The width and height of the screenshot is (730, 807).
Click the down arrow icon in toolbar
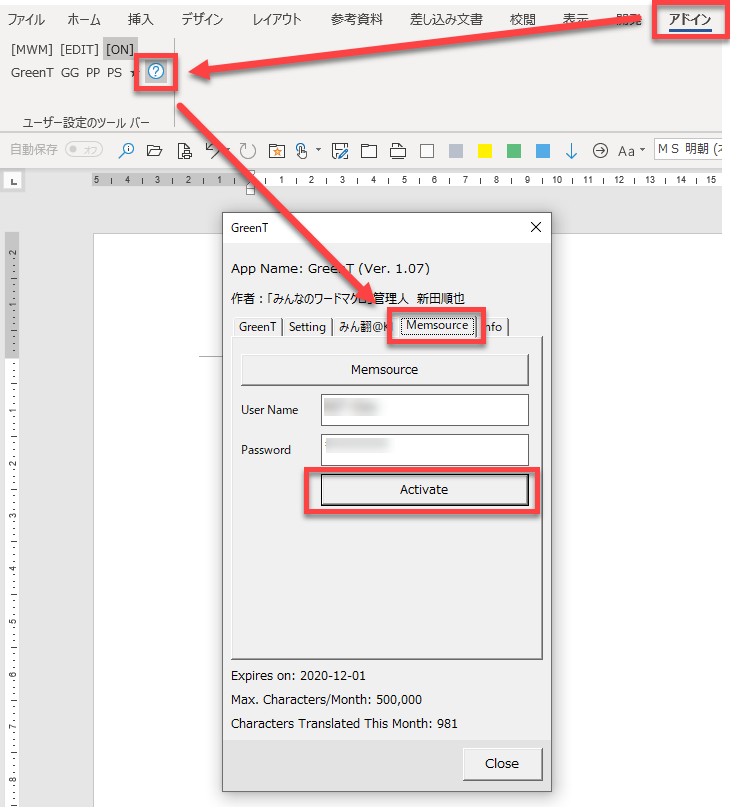(x=571, y=151)
